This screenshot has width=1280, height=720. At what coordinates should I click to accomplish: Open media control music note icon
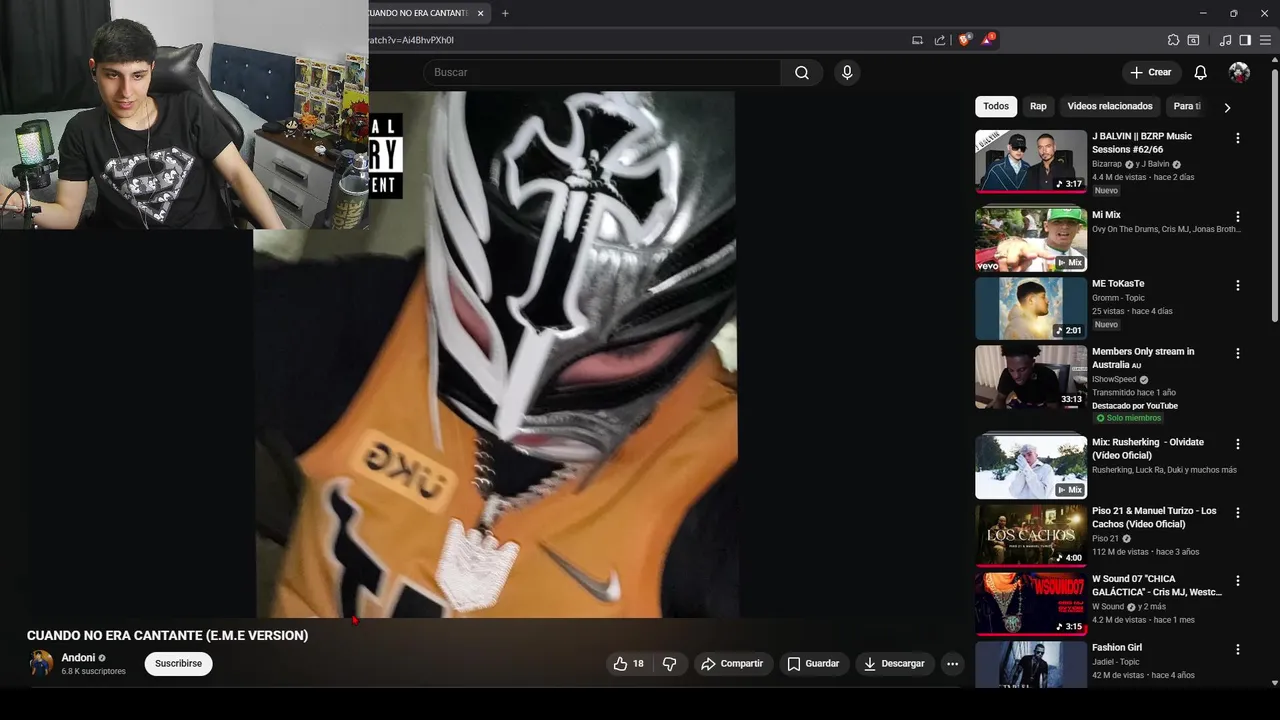tap(1226, 40)
